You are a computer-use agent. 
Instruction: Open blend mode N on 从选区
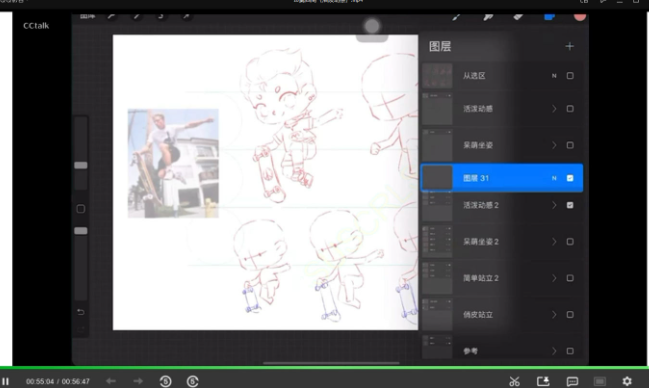(554, 76)
